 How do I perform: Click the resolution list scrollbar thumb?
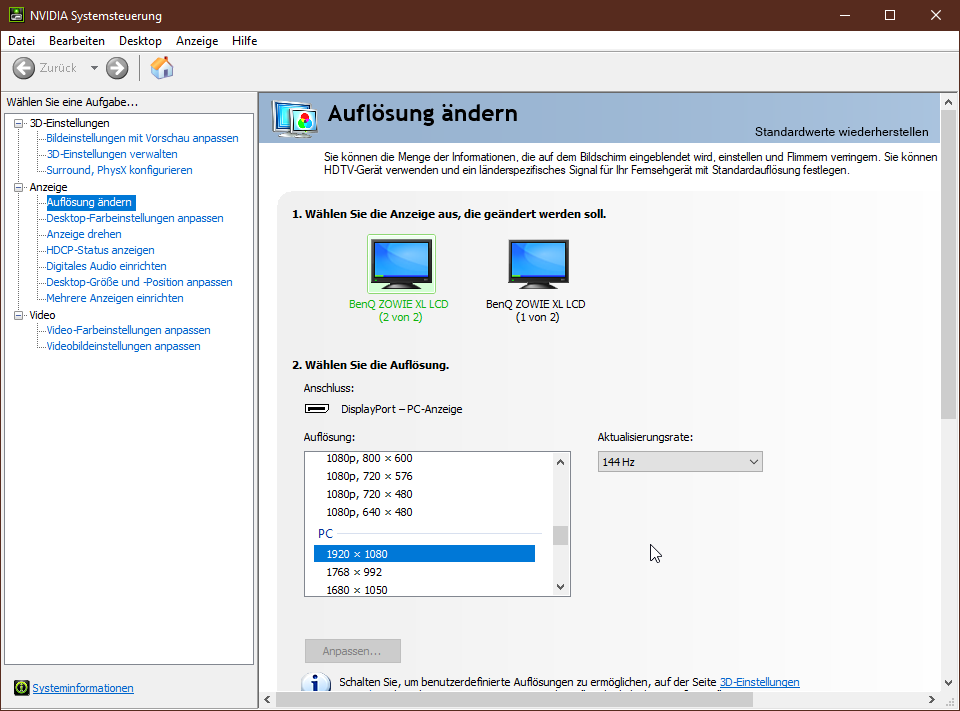560,535
